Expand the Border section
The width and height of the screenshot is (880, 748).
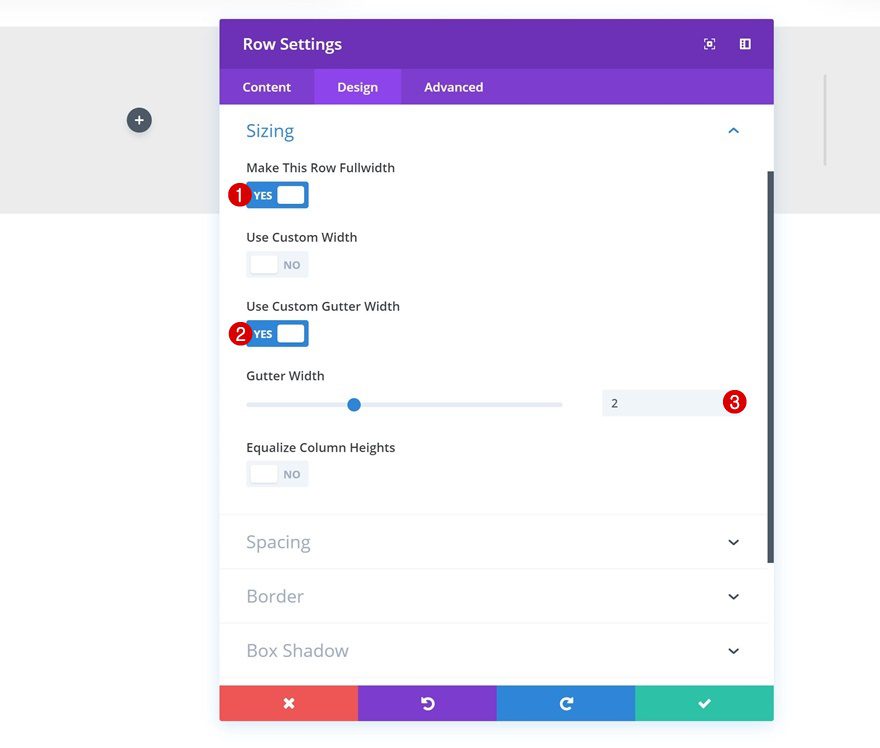click(733, 596)
